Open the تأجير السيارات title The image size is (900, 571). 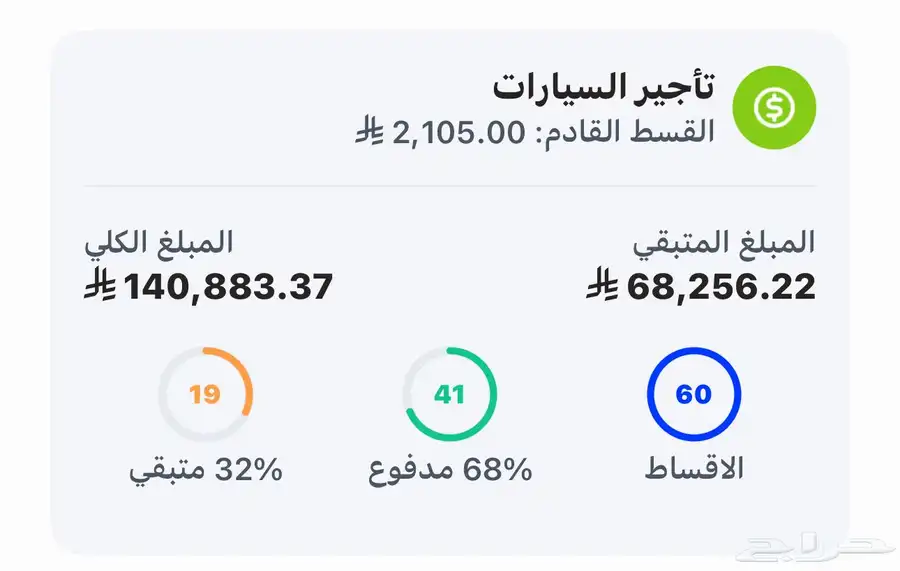coord(603,87)
